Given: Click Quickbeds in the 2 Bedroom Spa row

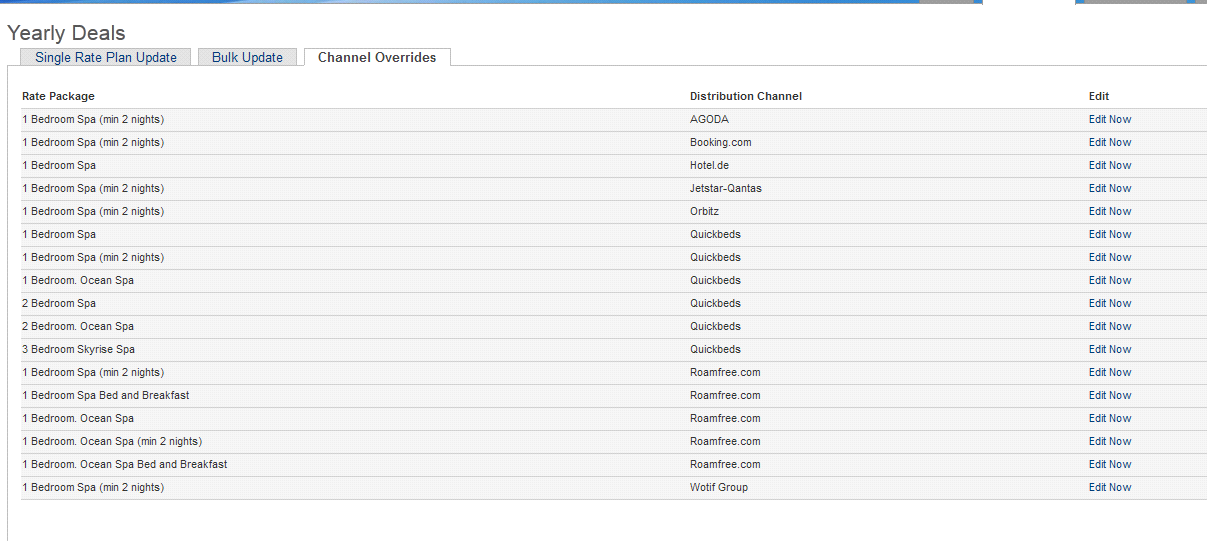Looking at the screenshot, I should coord(715,303).
